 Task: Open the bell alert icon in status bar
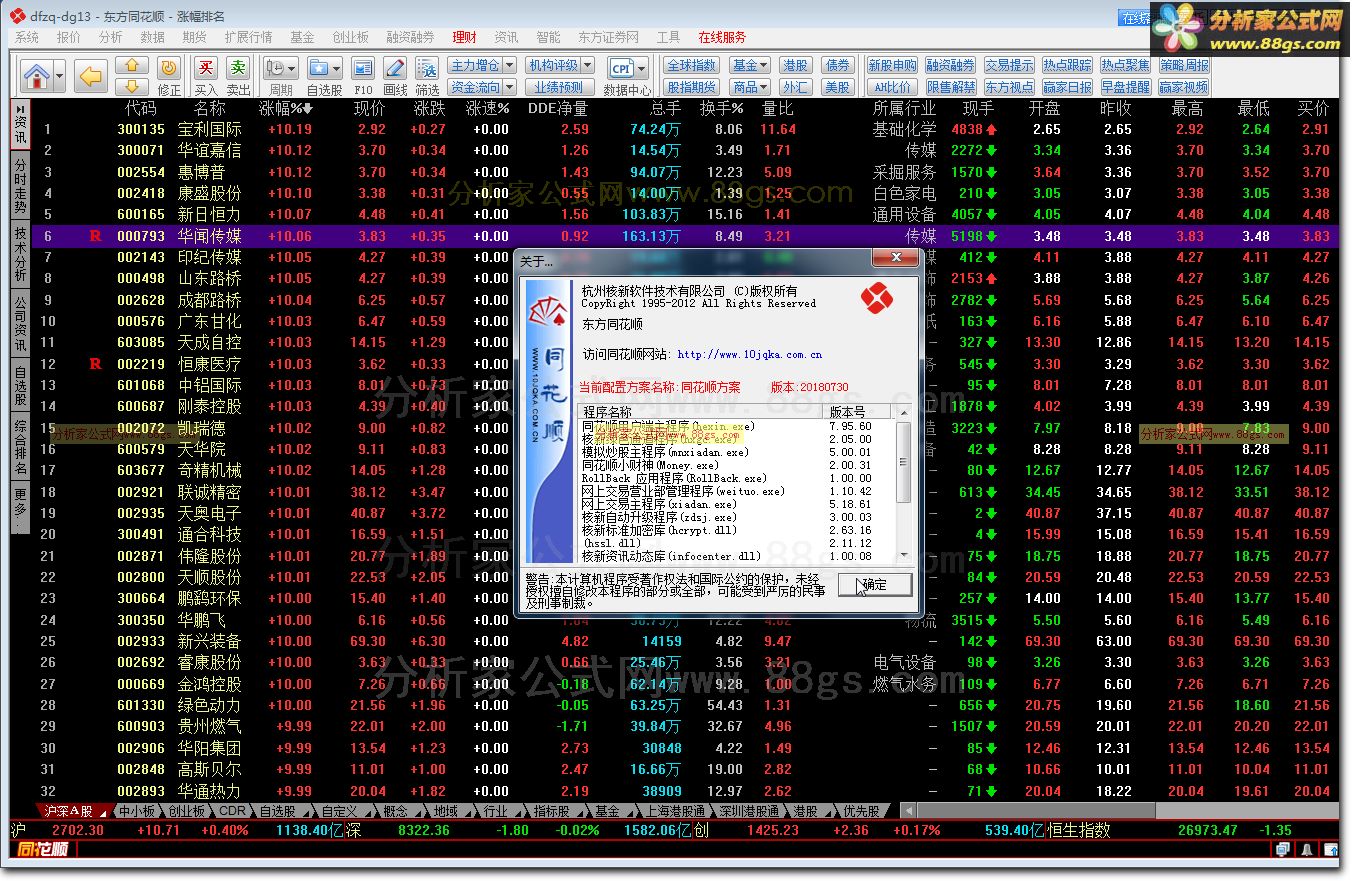(1306, 849)
